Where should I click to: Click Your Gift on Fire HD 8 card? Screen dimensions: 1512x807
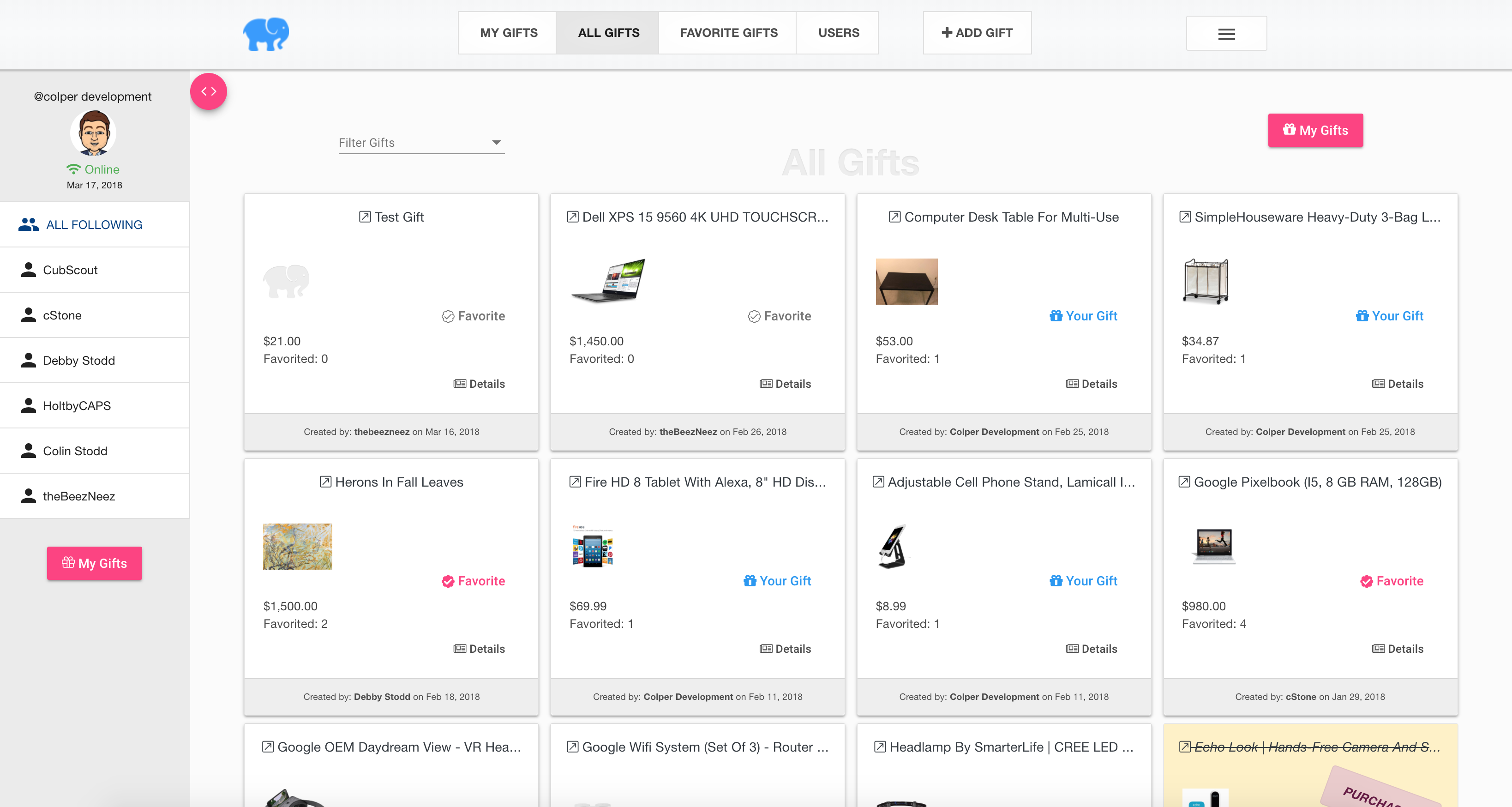click(x=777, y=581)
